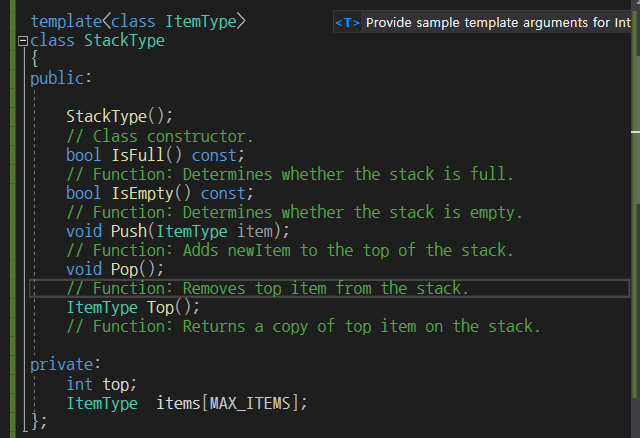Click the 'private:' access specifier
The width and height of the screenshot is (640, 438).
65,365
